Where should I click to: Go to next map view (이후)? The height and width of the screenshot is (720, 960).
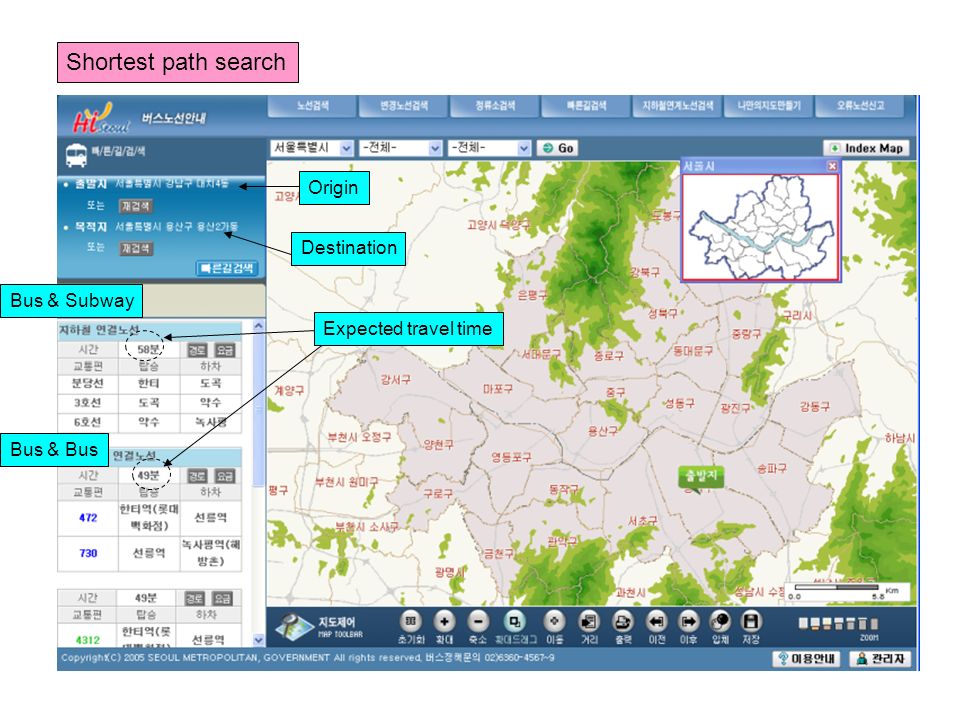(x=688, y=622)
